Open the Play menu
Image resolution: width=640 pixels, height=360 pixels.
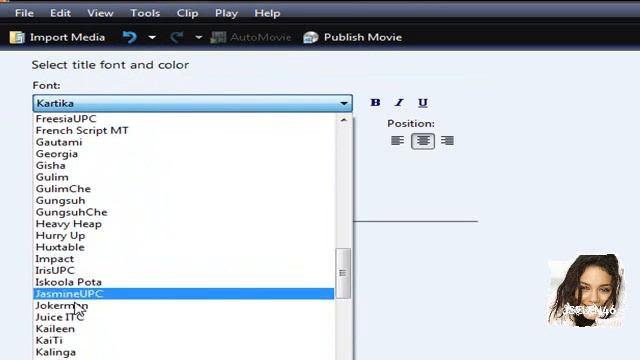pos(227,13)
